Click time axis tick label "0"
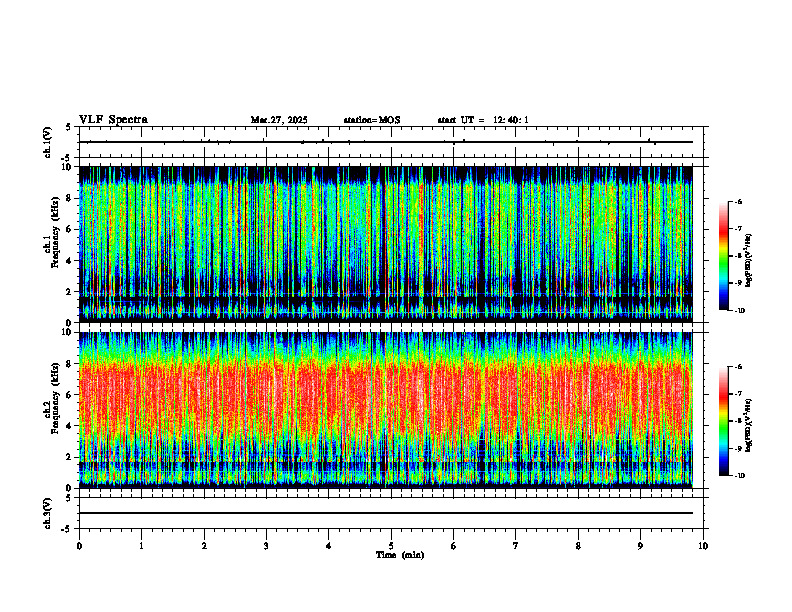This screenshot has width=792, height=612. 79,546
